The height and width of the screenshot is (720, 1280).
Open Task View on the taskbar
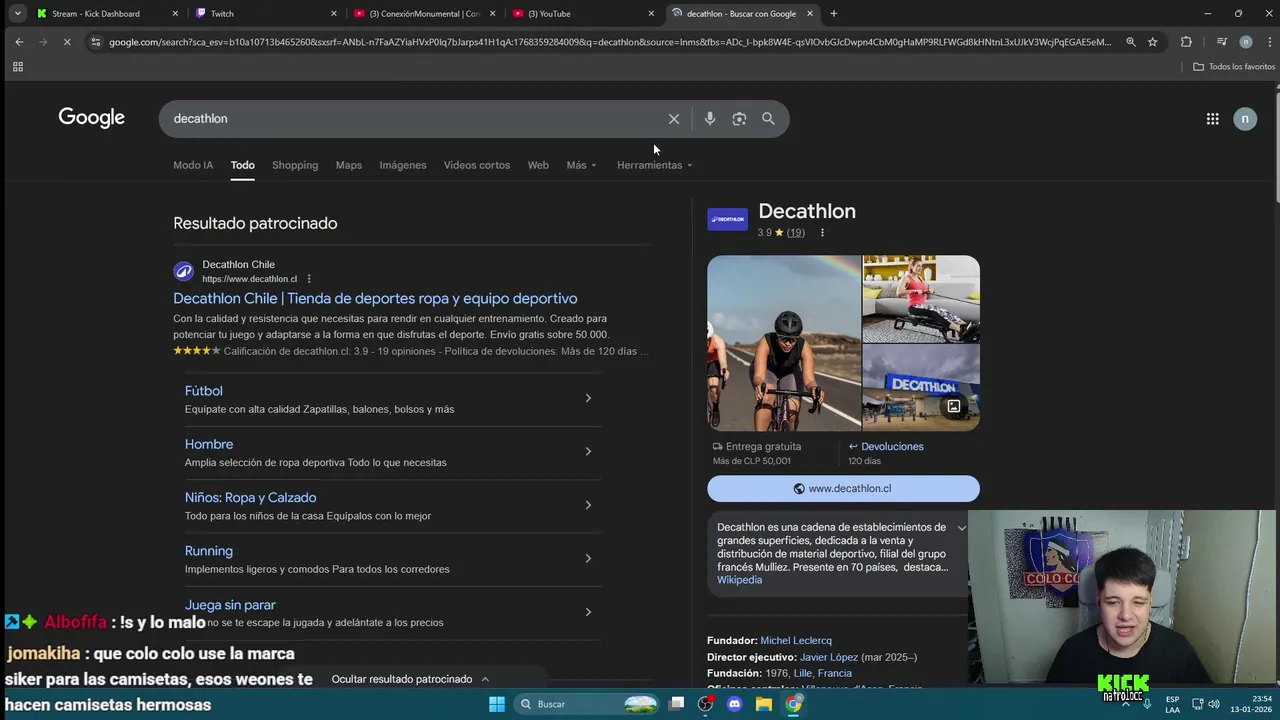tap(677, 704)
